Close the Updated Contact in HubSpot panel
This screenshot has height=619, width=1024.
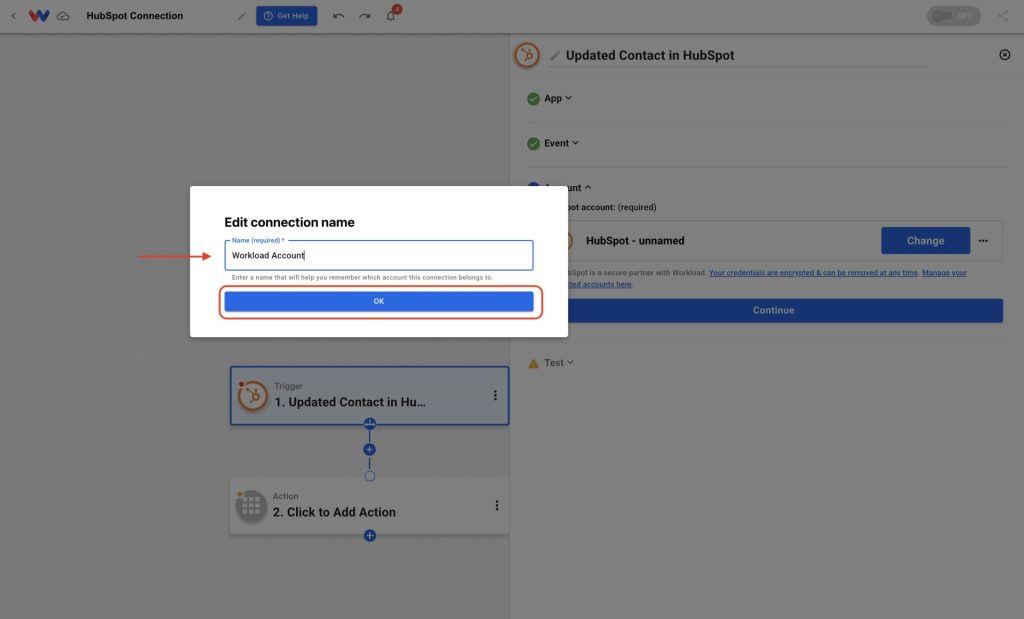tap(1004, 55)
